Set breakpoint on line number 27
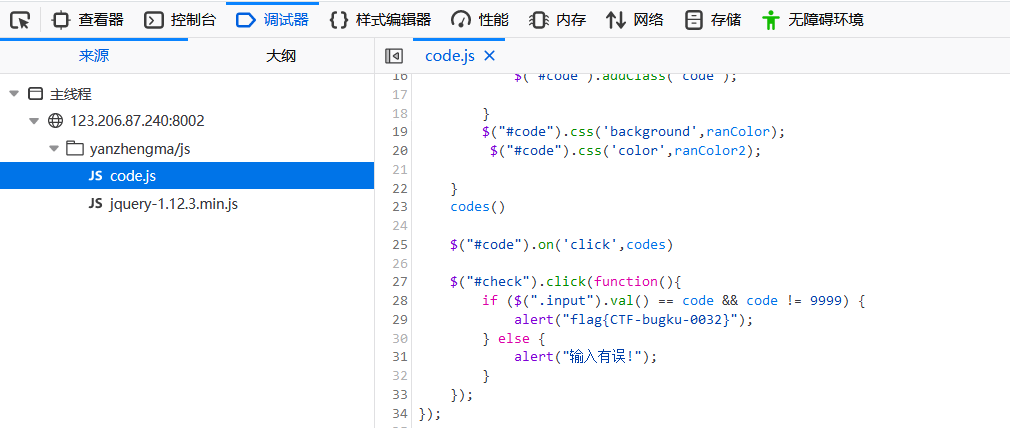Image resolution: width=1010 pixels, height=428 pixels. [x=400, y=282]
